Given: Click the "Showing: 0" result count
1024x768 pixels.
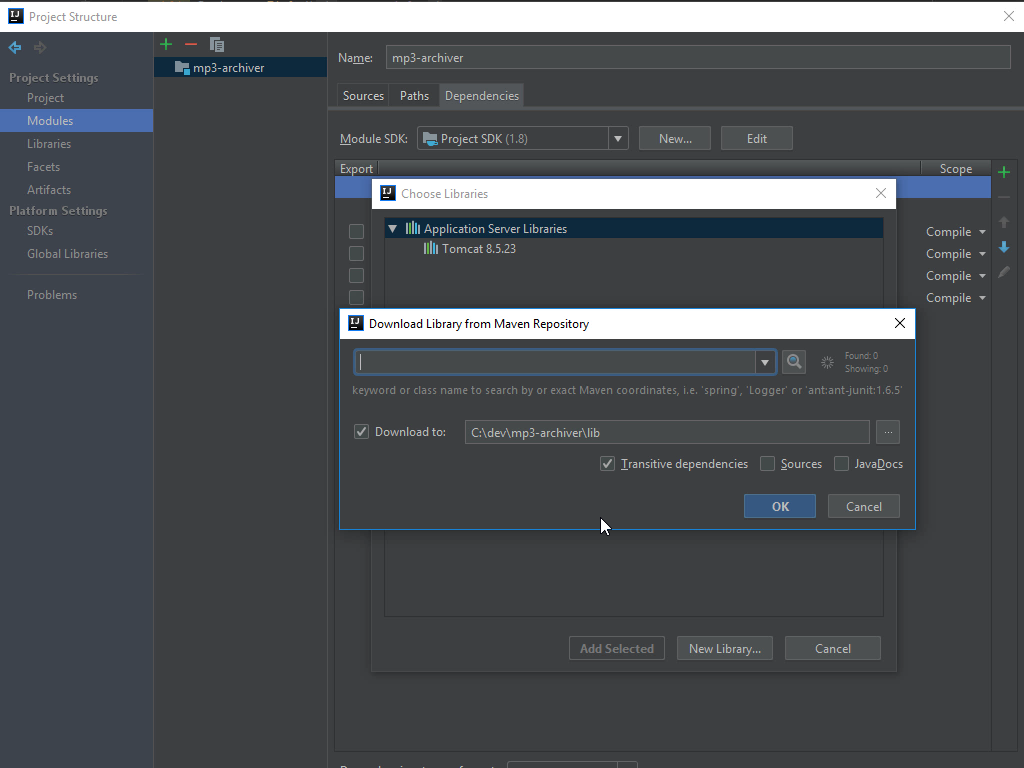Looking at the screenshot, I should pos(866,369).
